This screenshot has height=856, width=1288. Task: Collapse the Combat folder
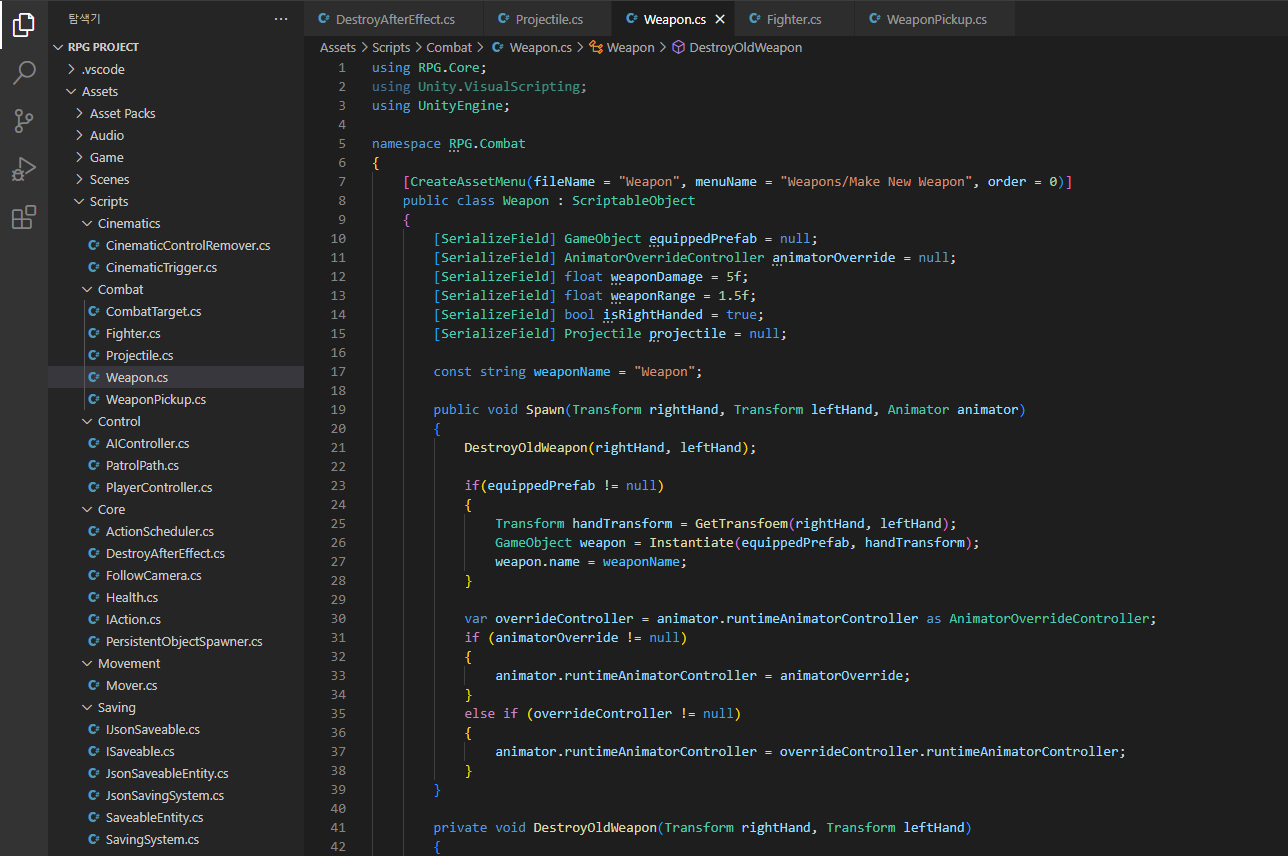(120, 289)
